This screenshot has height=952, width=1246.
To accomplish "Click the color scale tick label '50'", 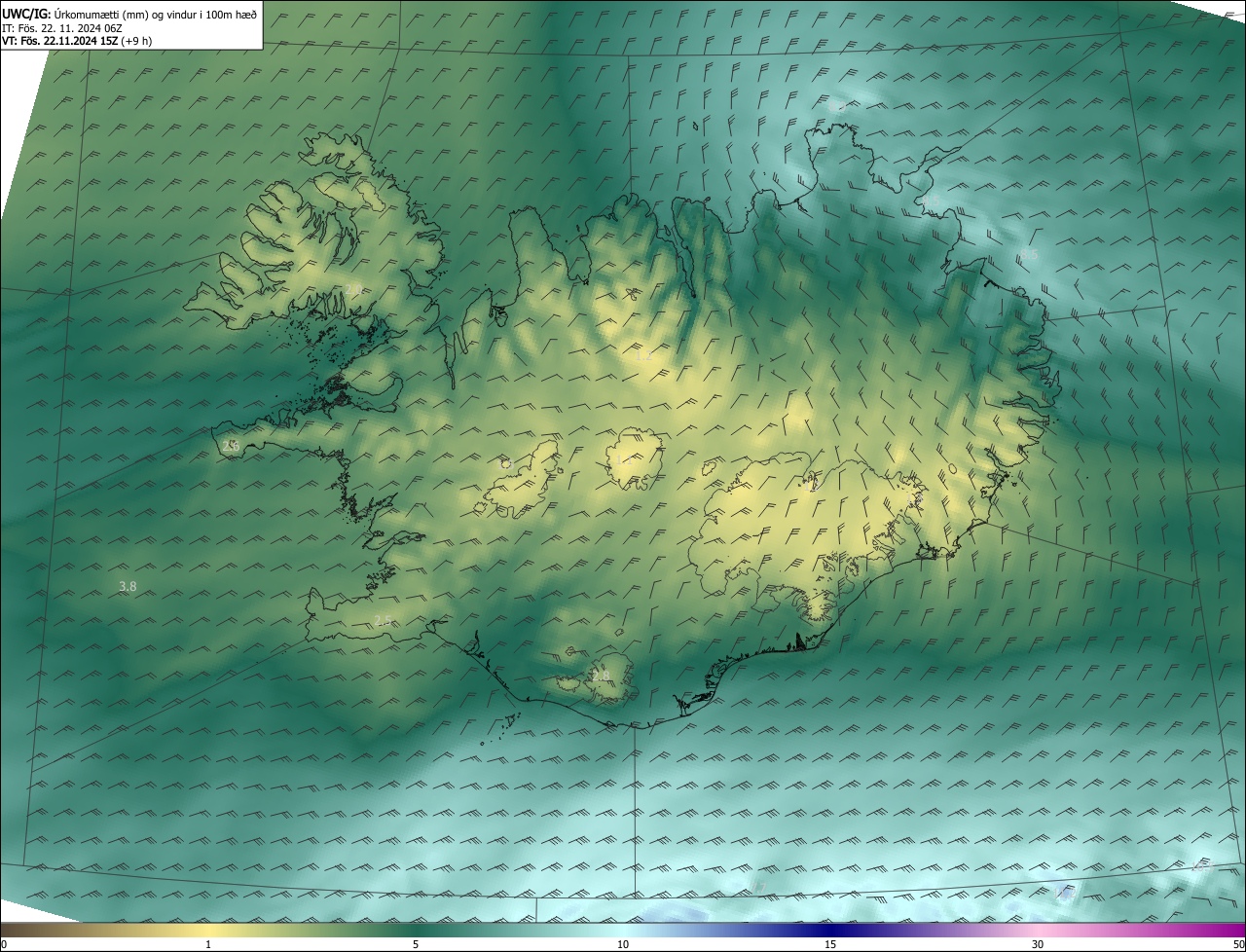I will pos(1238,945).
